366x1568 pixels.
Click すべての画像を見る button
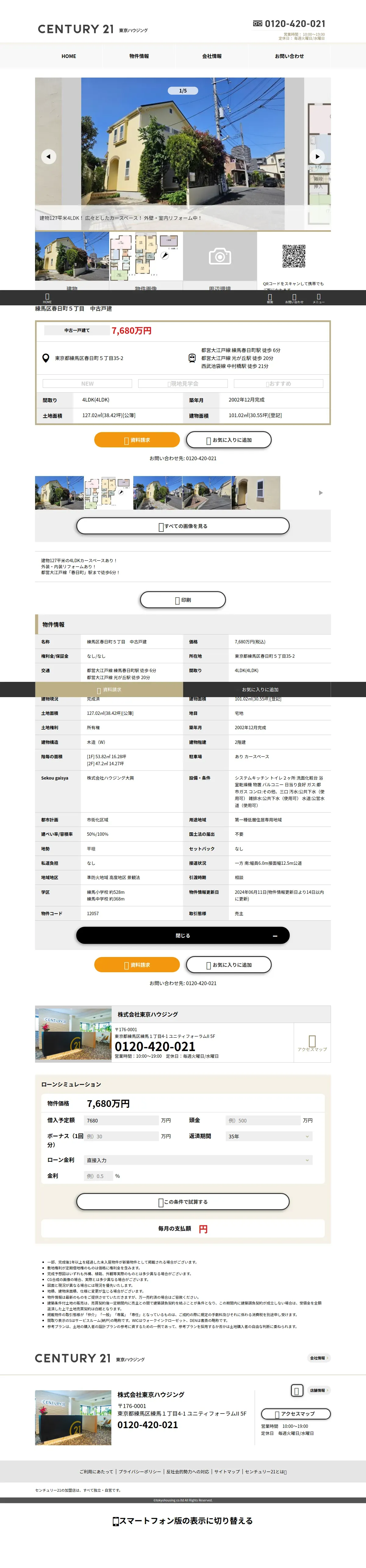(183, 525)
